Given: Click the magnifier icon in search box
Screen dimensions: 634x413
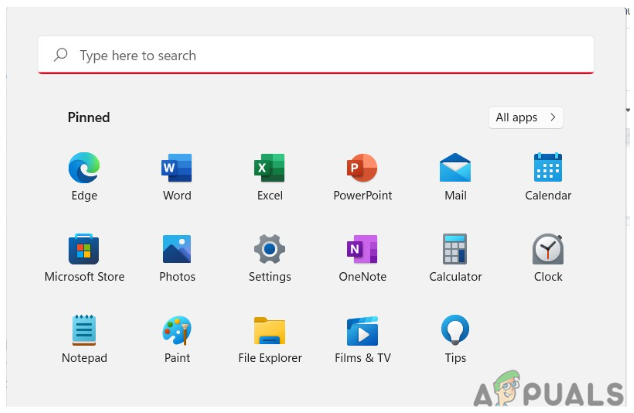Looking at the screenshot, I should click(61, 55).
